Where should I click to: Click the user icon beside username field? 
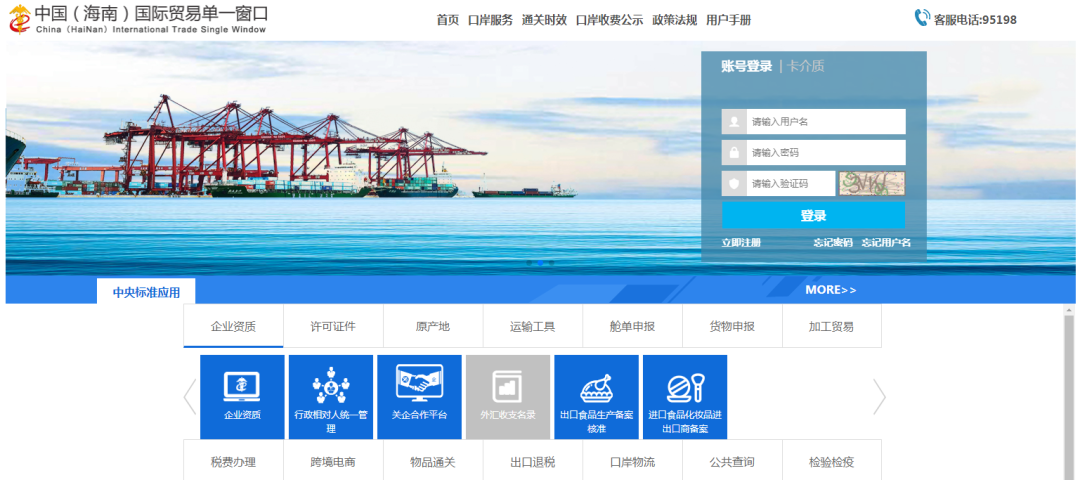734,122
